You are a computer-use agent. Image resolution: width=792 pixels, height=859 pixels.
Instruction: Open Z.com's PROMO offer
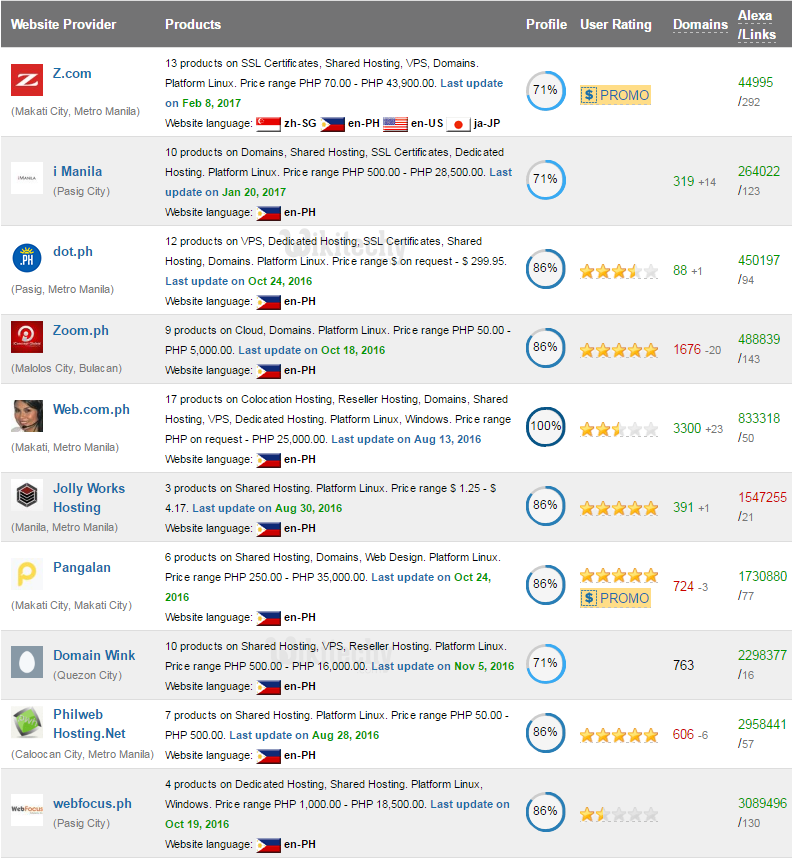click(x=615, y=93)
